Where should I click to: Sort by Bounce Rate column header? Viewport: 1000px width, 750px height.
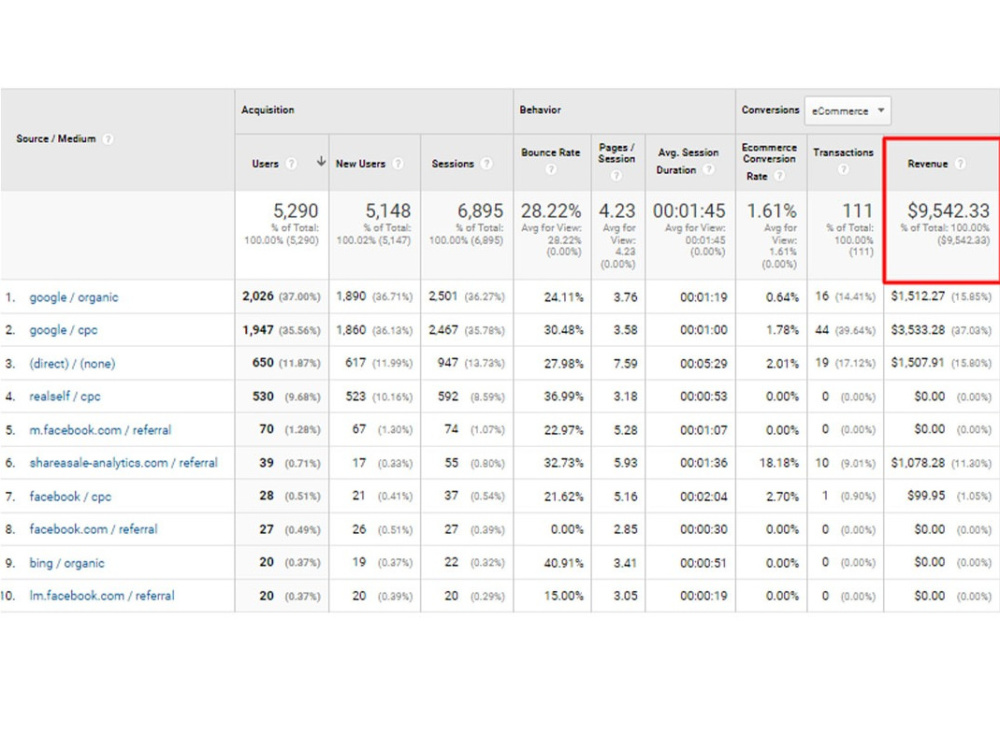pyautogui.click(x=550, y=152)
